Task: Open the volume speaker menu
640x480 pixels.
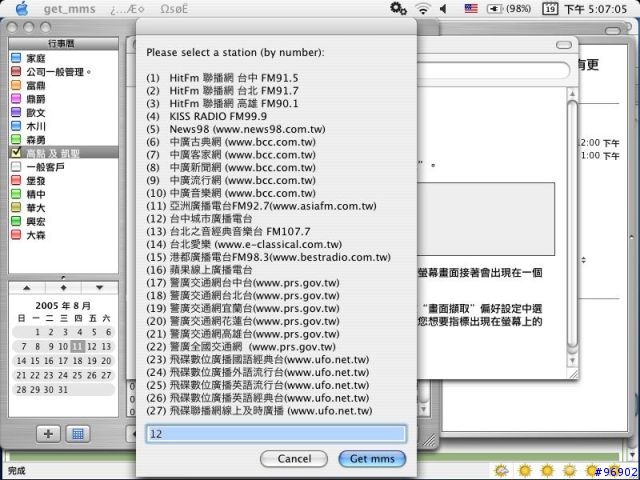Action: [444, 9]
